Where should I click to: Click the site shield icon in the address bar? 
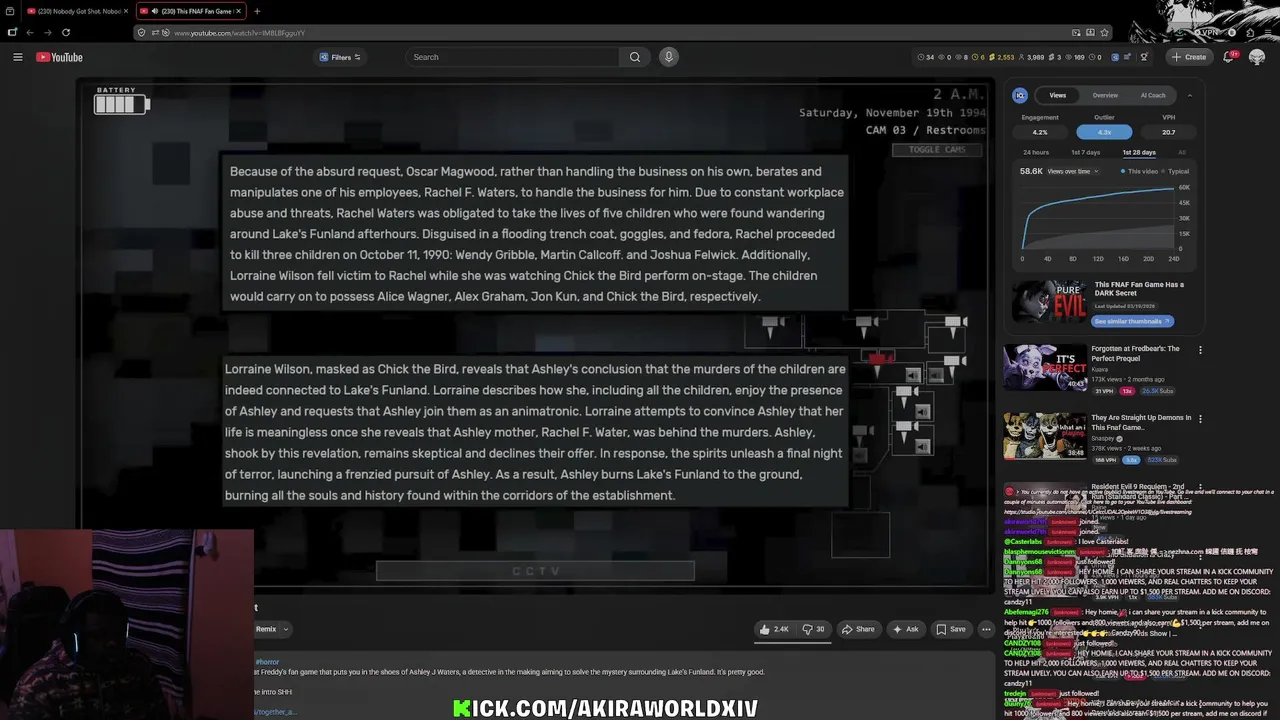pos(142,32)
